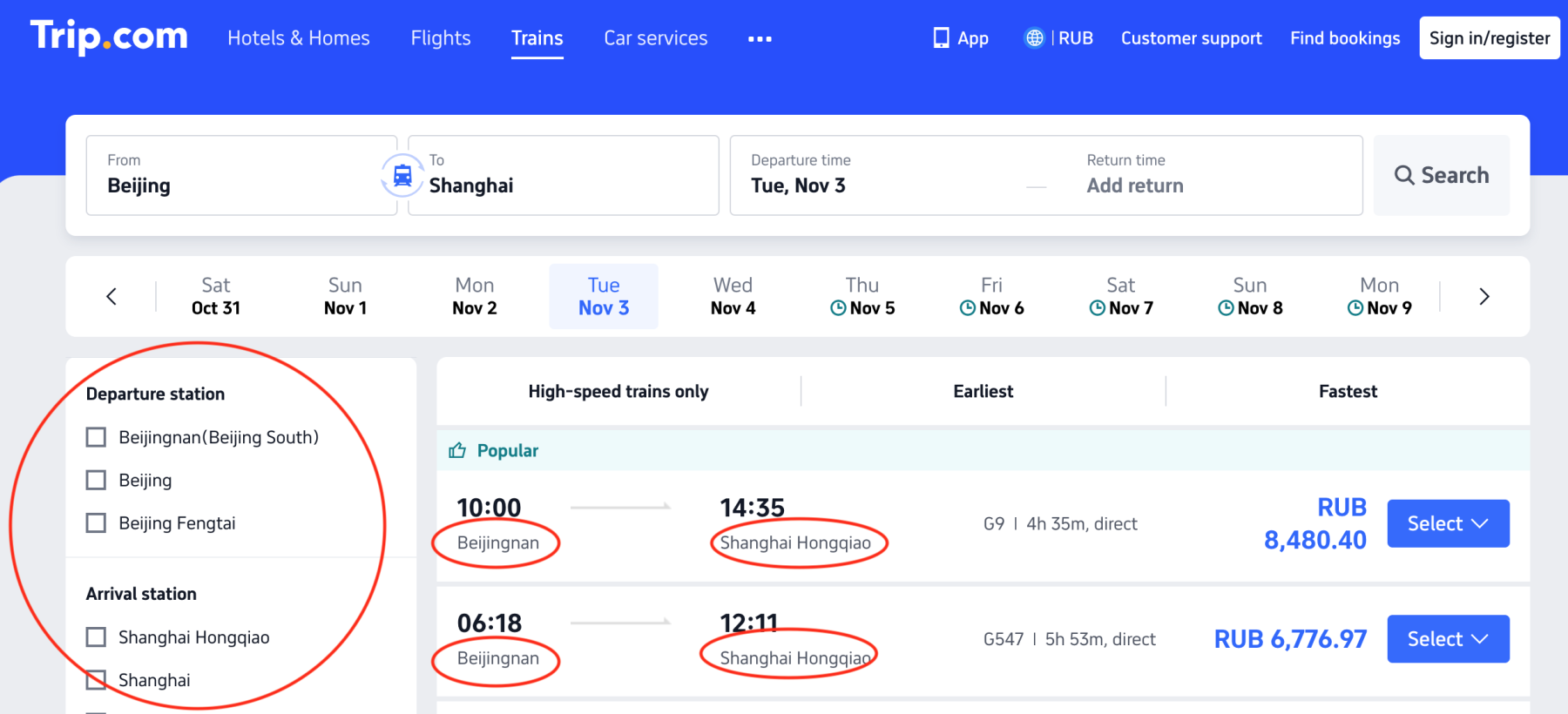Show earlier dates with the left arrow
The width and height of the screenshot is (1568, 714).
click(112, 297)
